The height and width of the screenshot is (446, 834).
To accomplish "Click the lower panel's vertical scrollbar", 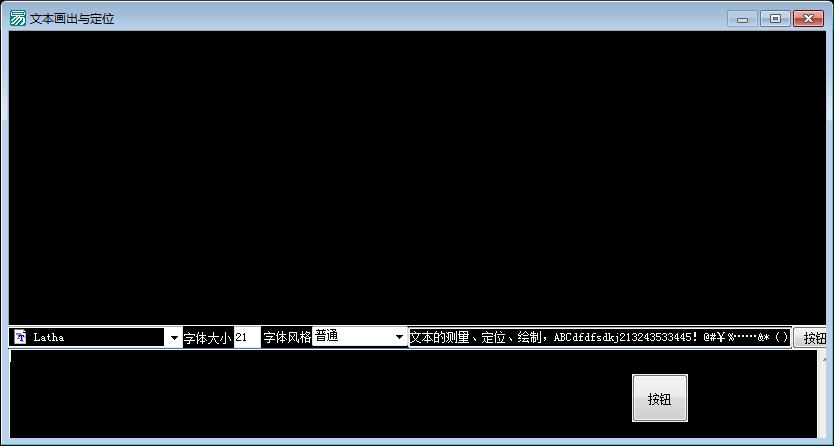I will [822, 394].
